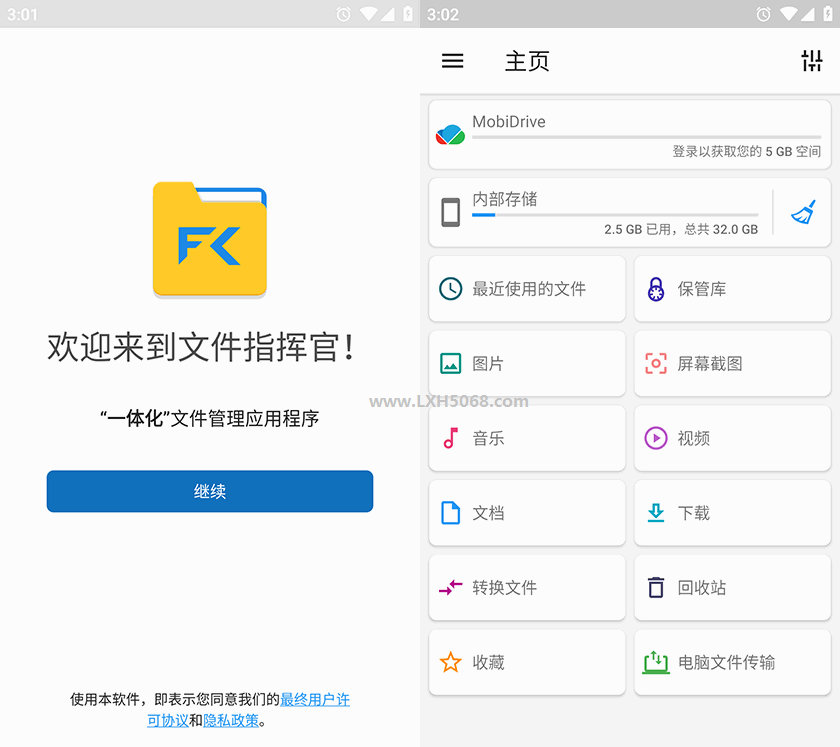This screenshot has width=840, height=747.
Task: Tap the 内部存储 usage progress bar
Action: click(614, 215)
